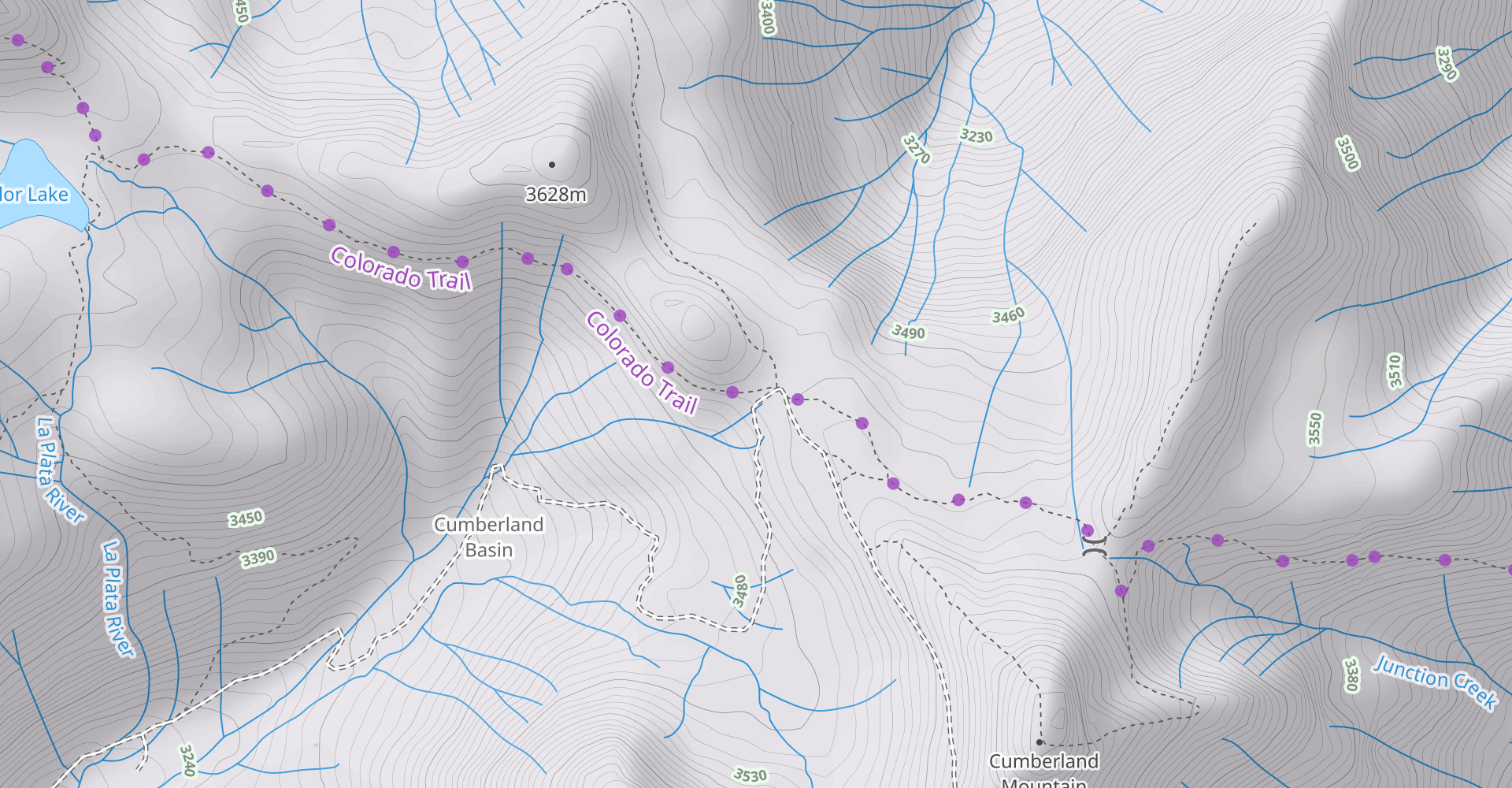This screenshot has height=788, width=1512.
Task: Click contour label '3510'
Action: (1395, 370)
